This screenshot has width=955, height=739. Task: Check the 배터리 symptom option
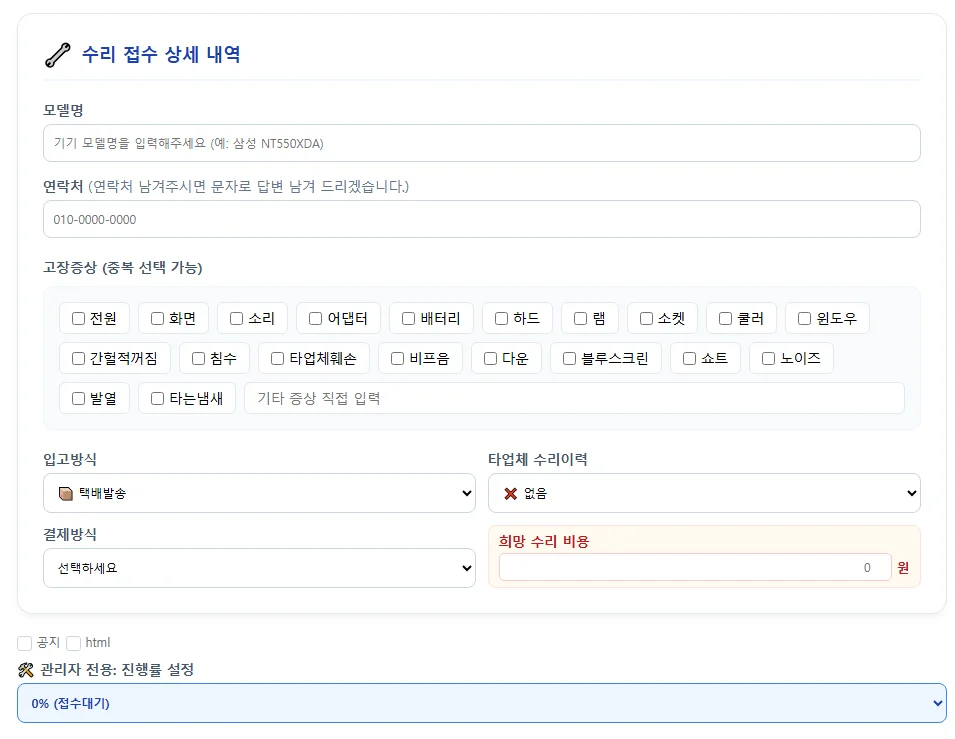tap(409, 319)
